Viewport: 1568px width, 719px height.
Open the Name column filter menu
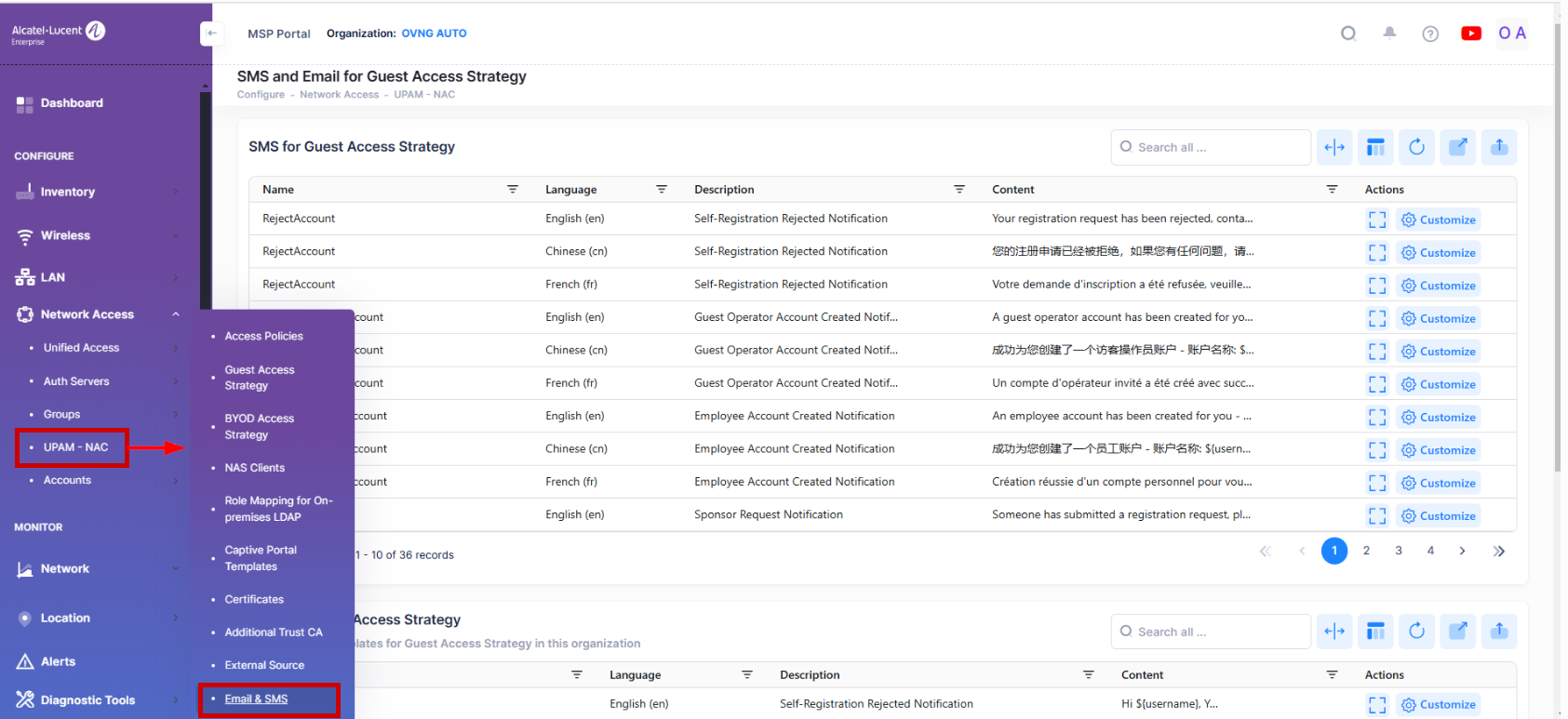pos(512,189)
